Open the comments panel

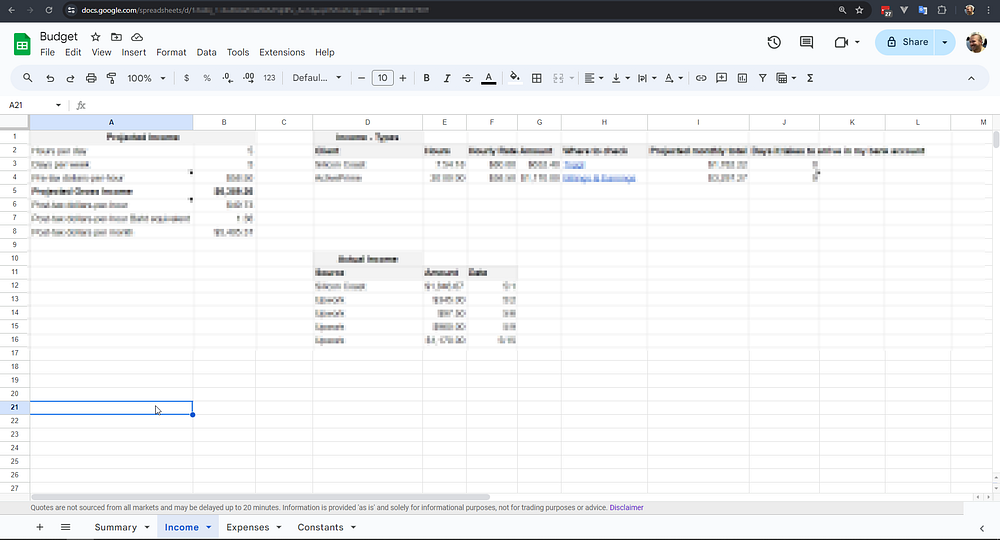click(806, 42)
